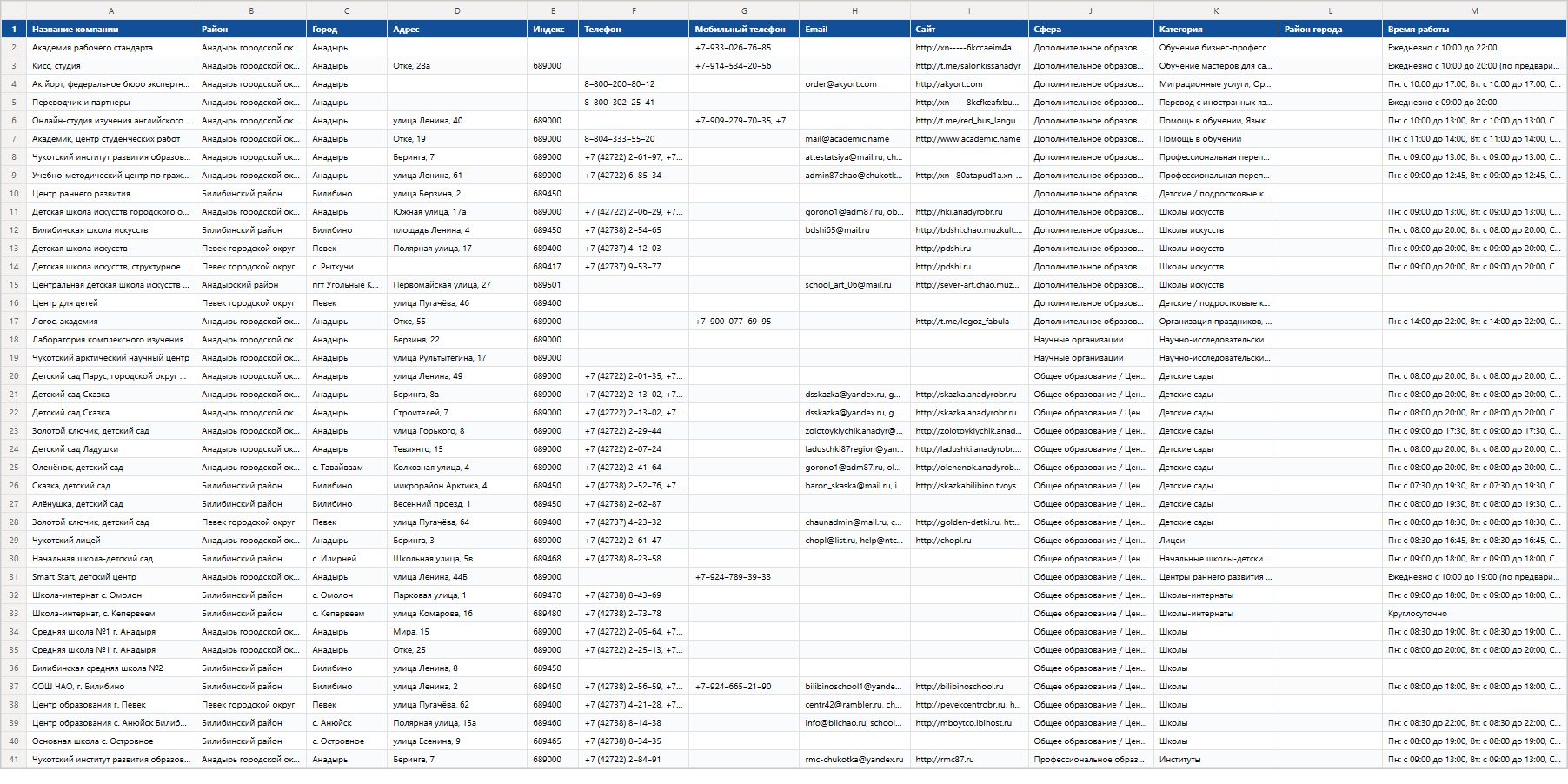
Task: Click the address "улица Ленина, 40"
Action: [457, 121]
